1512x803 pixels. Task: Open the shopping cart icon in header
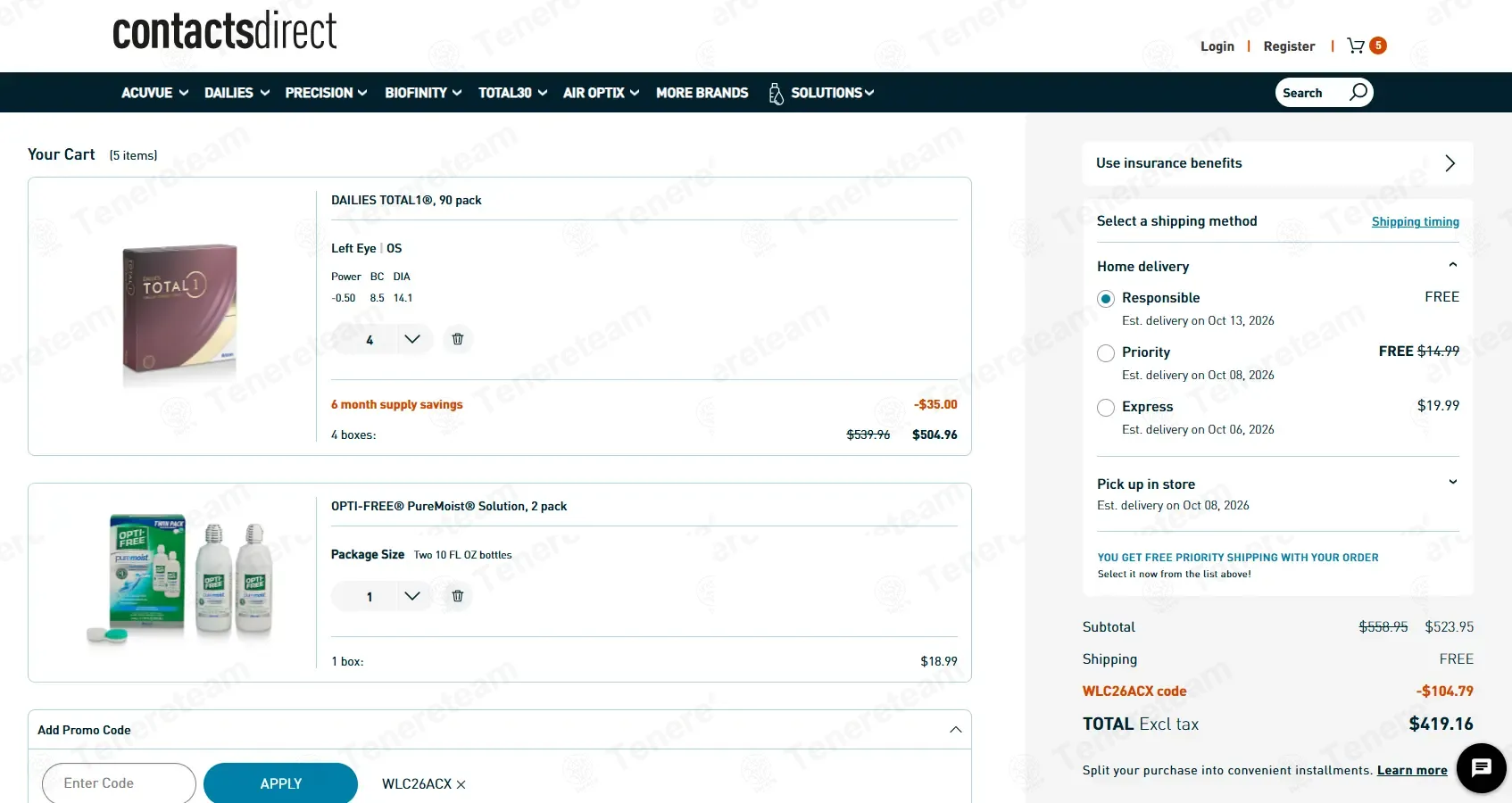pos(1356,46)
